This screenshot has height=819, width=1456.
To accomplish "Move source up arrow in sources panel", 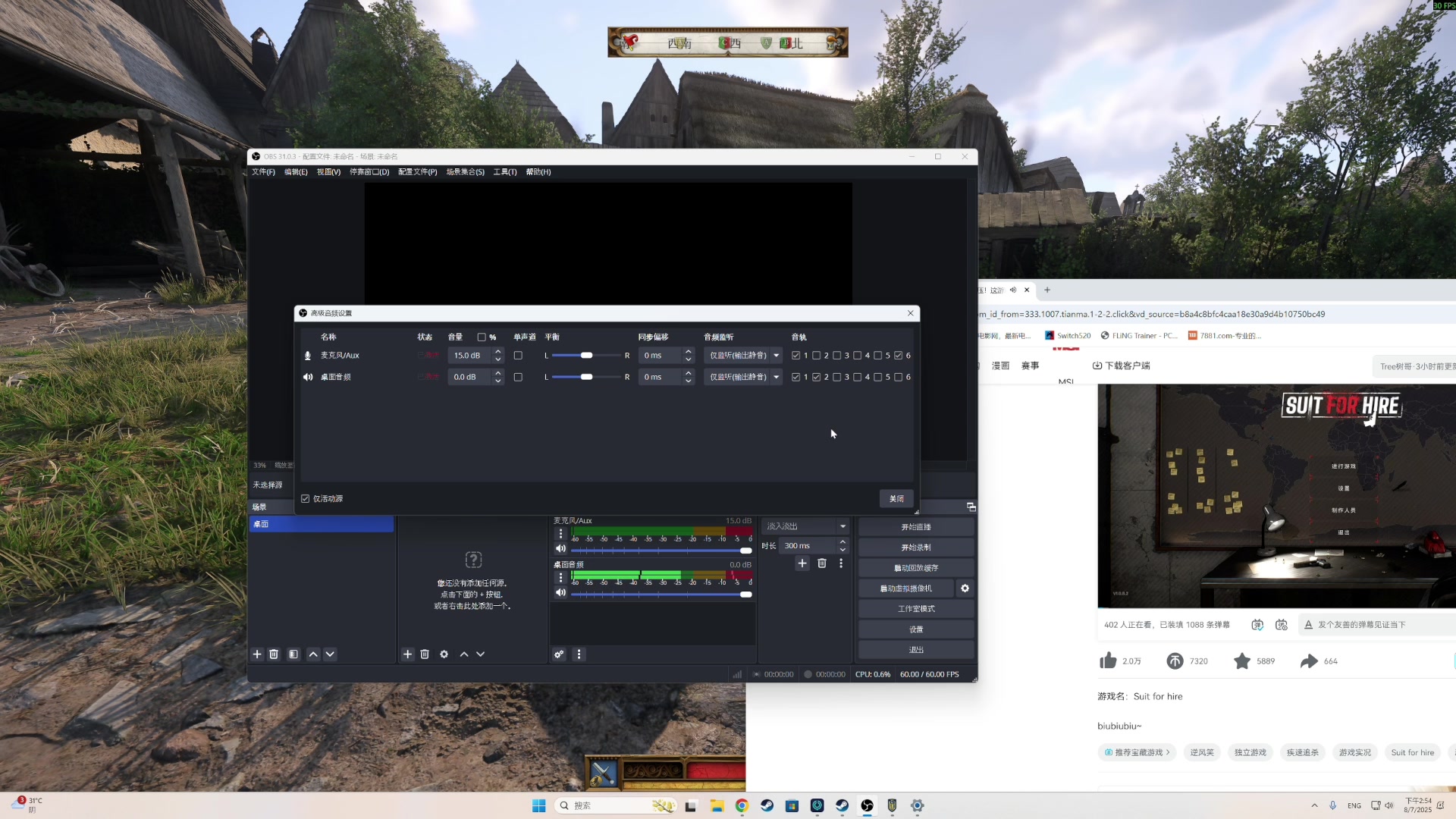I will tap(464, 654).
